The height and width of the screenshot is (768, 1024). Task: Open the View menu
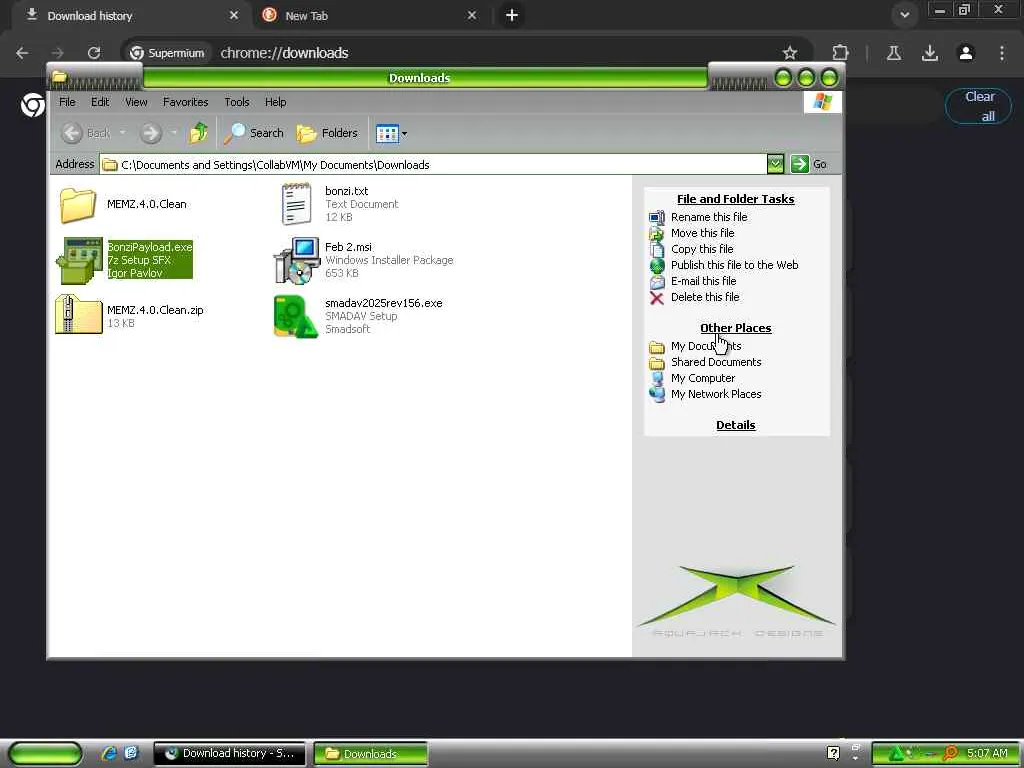136,102
